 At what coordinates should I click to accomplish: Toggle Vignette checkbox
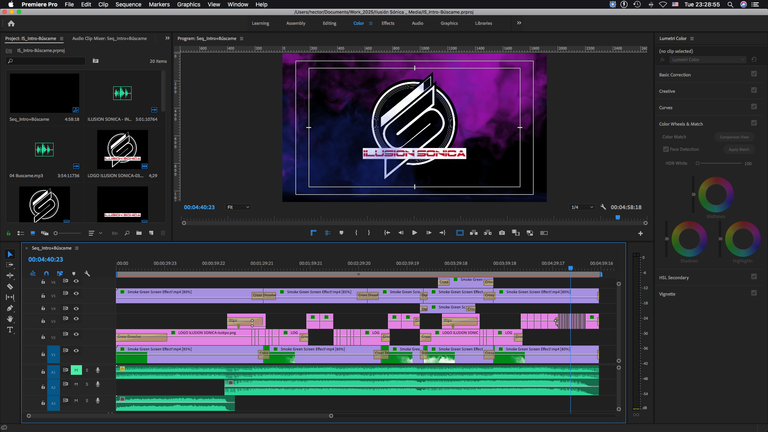[x=754, y=293]
